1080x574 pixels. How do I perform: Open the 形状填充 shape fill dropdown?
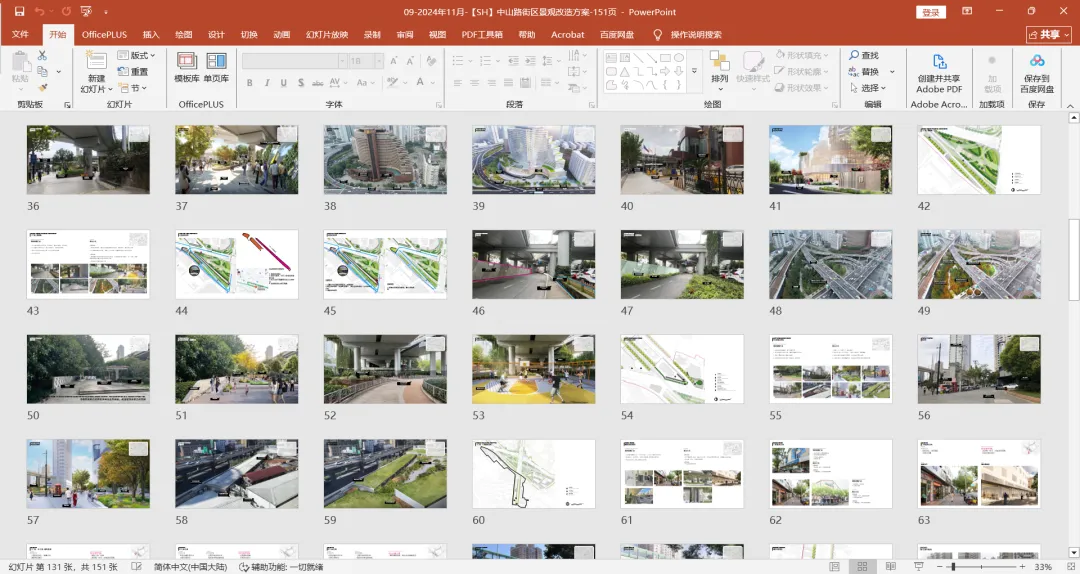coord(802,55)
